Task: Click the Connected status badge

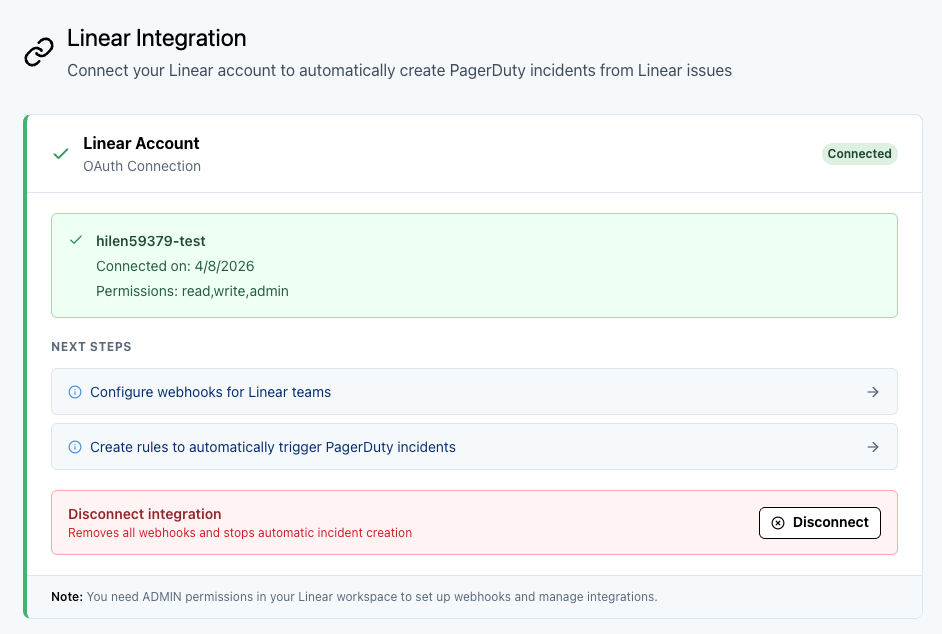Action: pos(859,153)
